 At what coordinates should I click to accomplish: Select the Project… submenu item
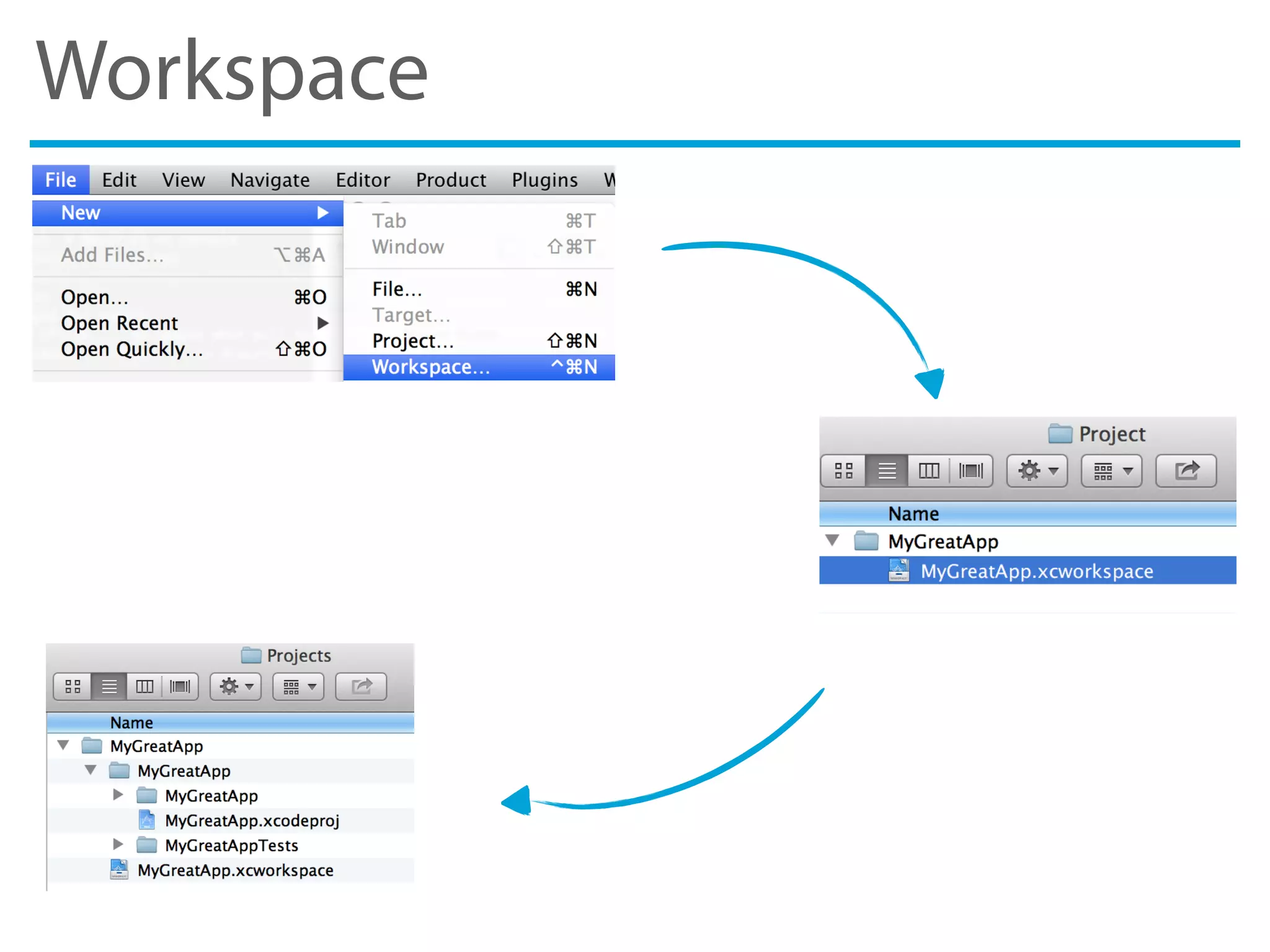[413, 341]
